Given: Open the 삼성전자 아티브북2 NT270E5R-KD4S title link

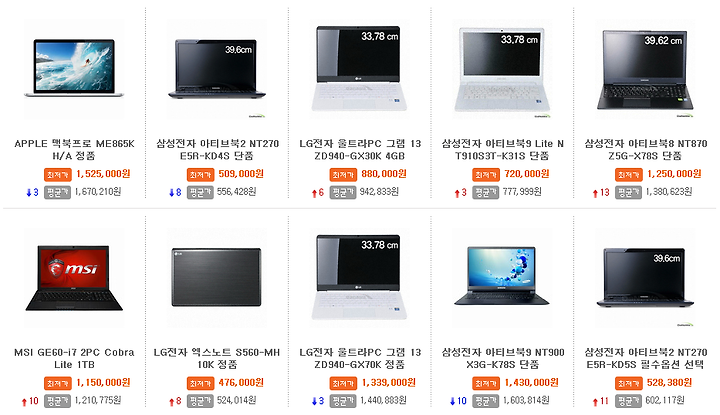Looking at the screenshot, I should tap(217, 150).
